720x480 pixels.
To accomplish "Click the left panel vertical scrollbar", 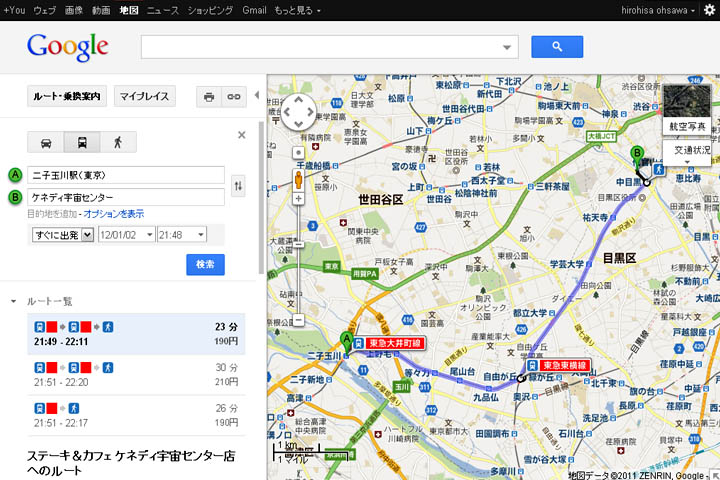I will point(261,198).
